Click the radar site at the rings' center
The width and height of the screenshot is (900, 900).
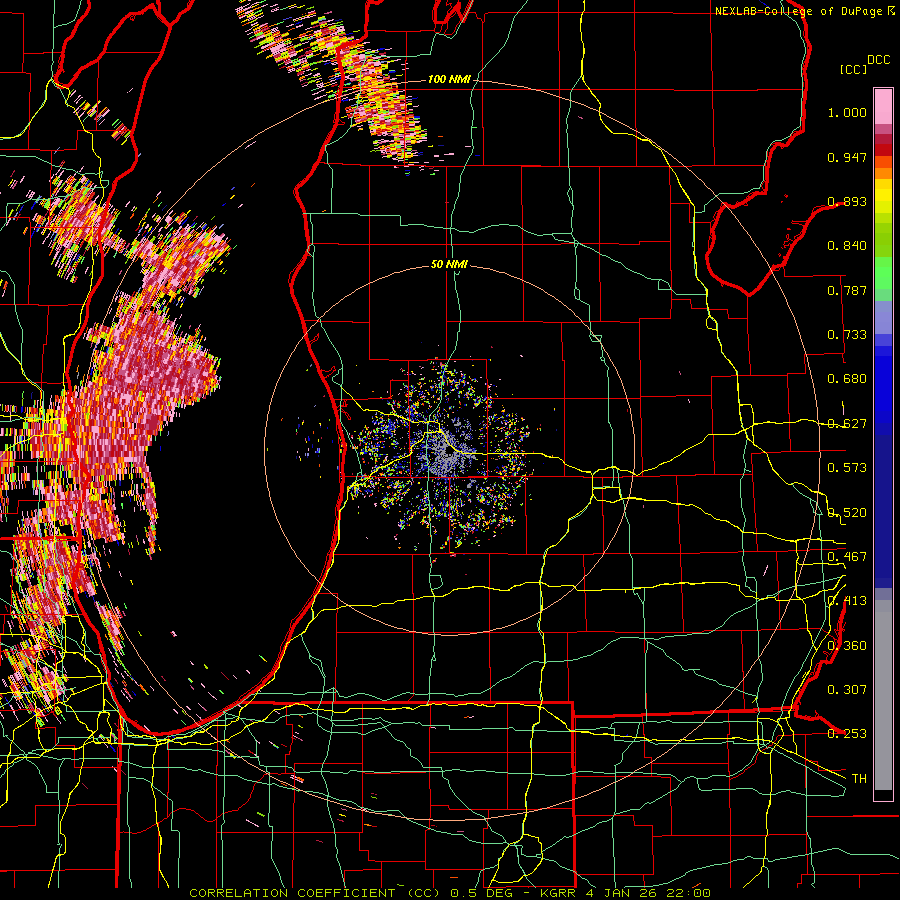click(449, 451)
